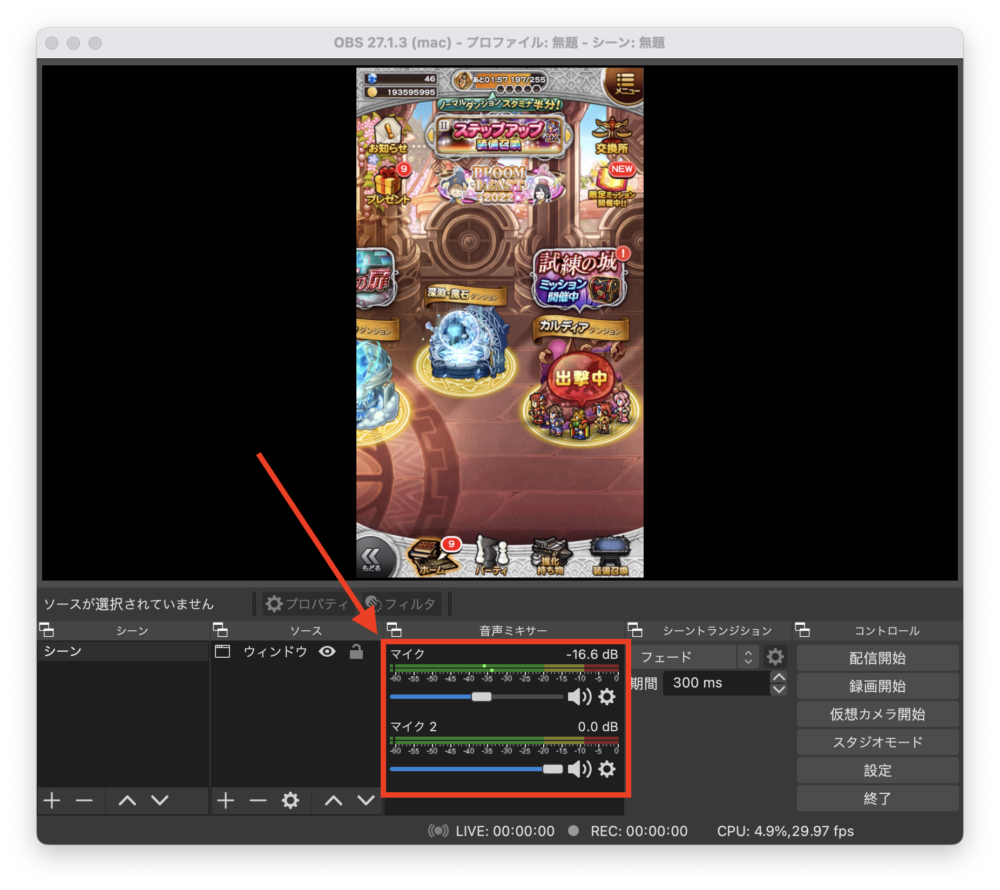Click the 期間 label

644,683
